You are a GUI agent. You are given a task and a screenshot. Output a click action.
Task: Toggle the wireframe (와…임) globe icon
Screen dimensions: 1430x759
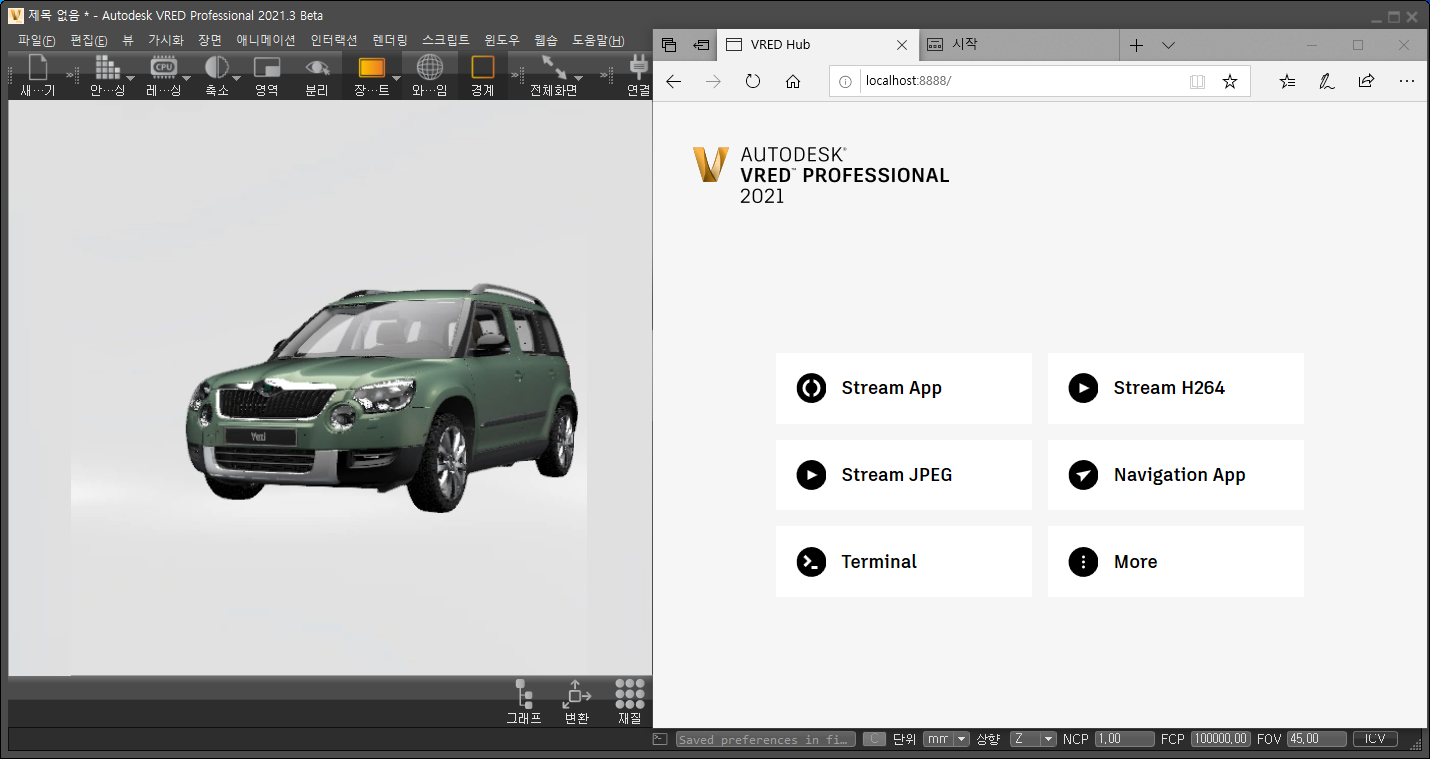pos(430,68)
